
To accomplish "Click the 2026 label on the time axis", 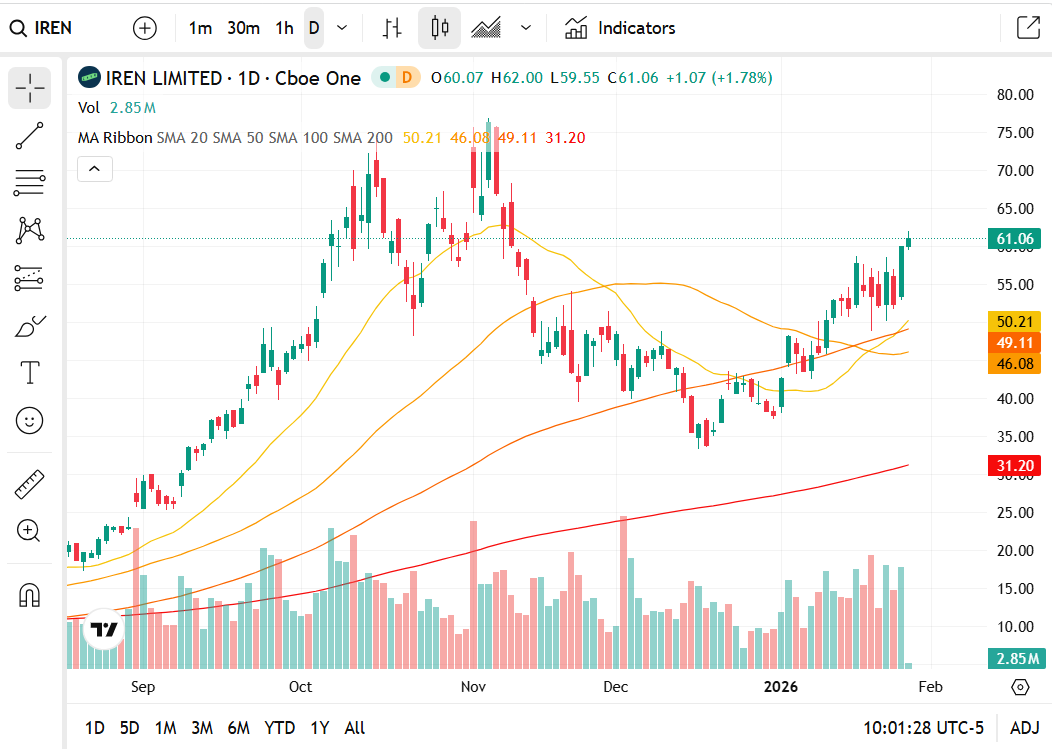I will pos(780,687).
